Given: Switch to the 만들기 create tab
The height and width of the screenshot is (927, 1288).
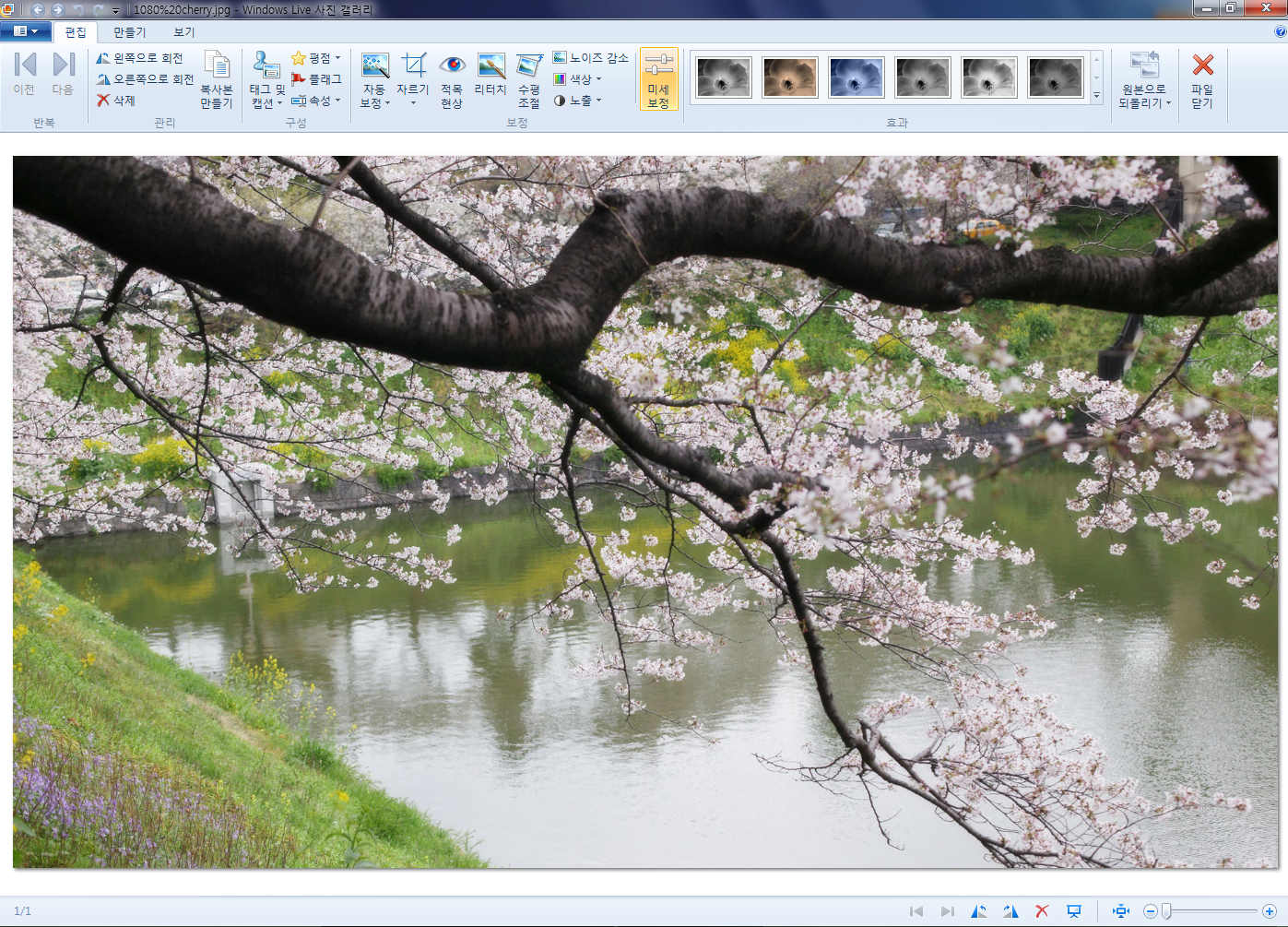Looking at the screenshot, I should pos(130,32).
